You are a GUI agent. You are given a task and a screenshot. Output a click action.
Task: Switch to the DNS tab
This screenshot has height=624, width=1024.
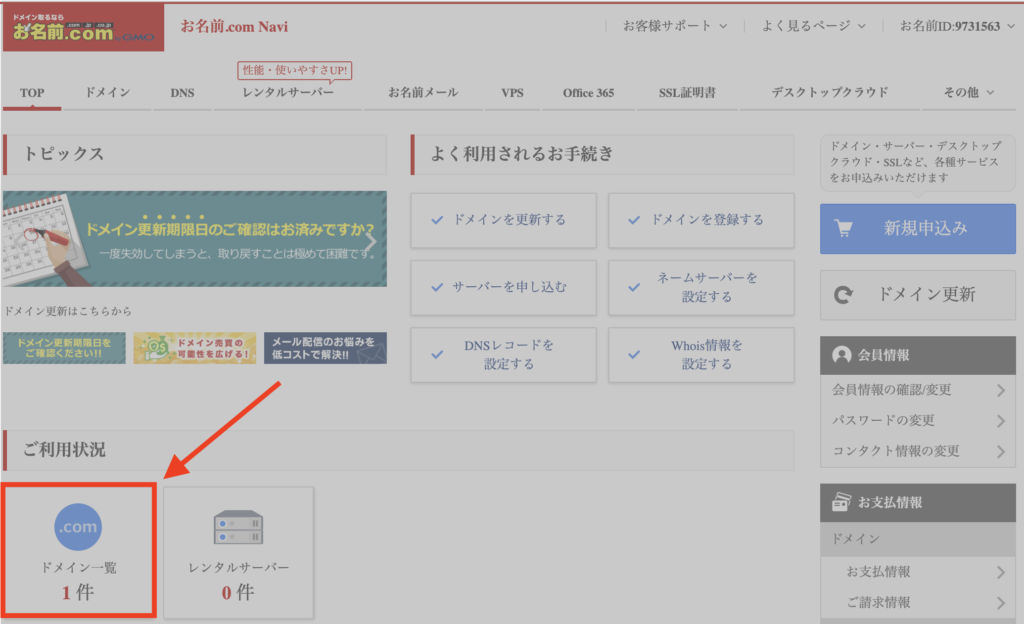point(182,93)
